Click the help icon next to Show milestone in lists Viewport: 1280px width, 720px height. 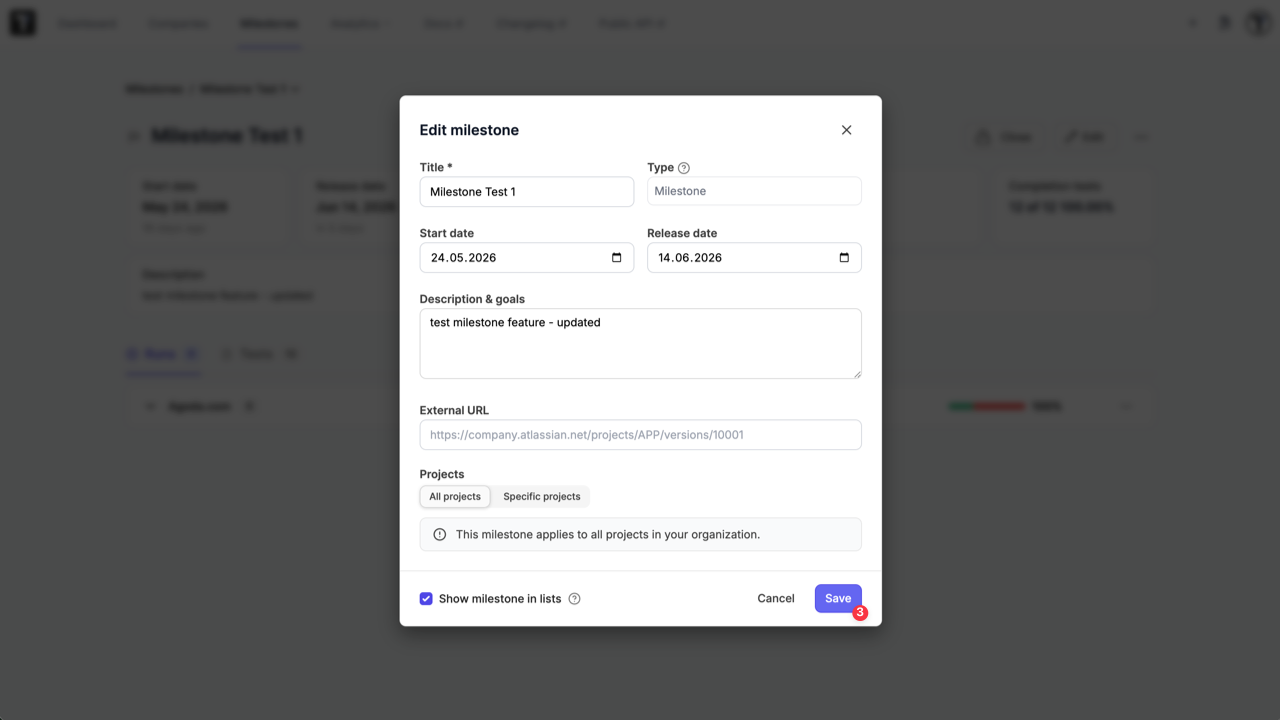(574, 599)
